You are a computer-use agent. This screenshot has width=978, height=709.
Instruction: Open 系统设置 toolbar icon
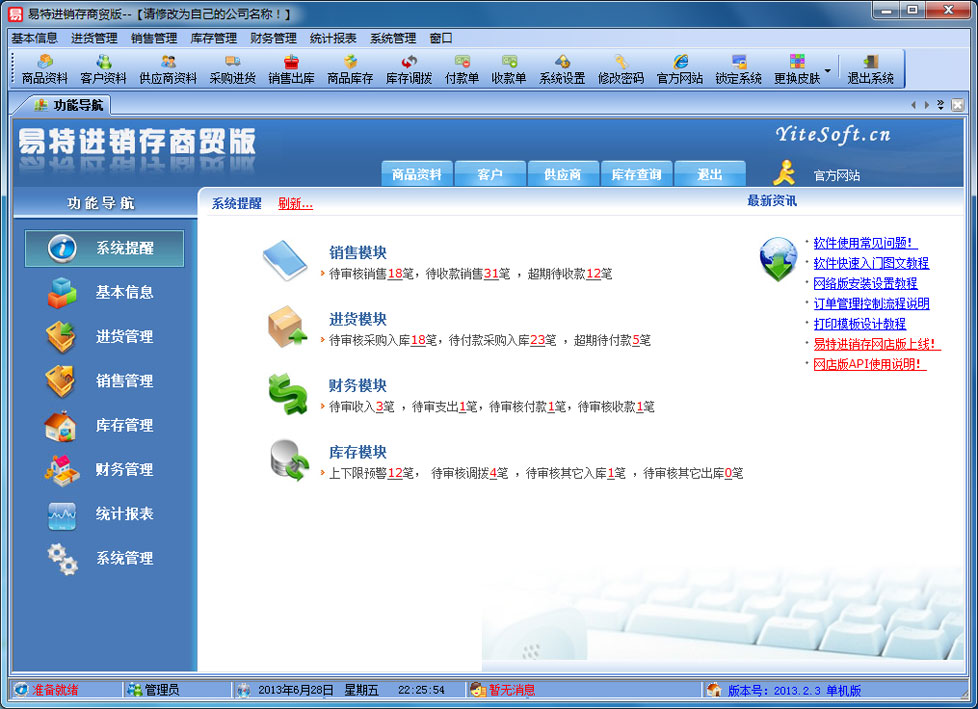point(562,69)
